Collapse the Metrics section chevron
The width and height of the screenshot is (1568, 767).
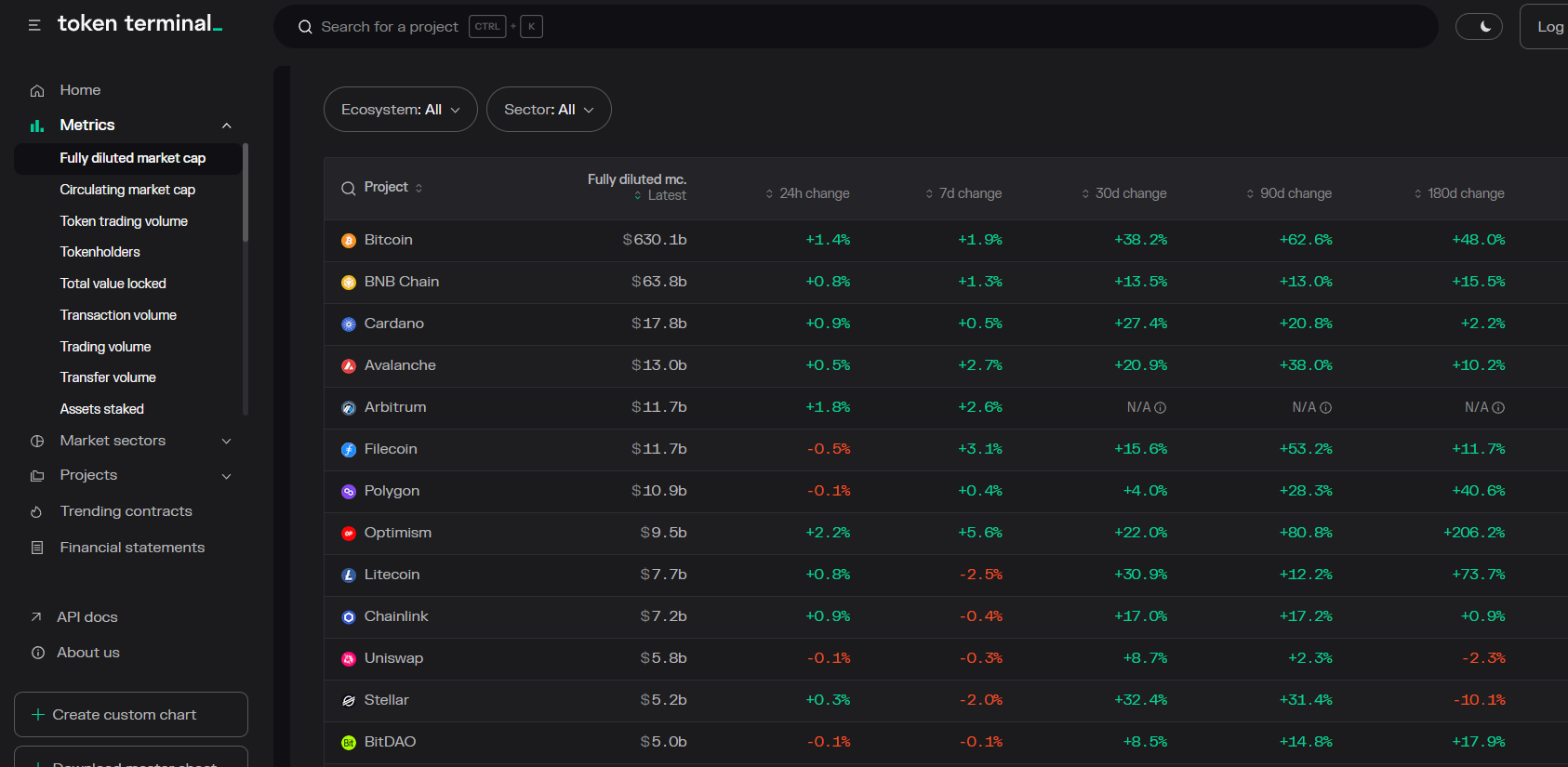pos(226,126)
